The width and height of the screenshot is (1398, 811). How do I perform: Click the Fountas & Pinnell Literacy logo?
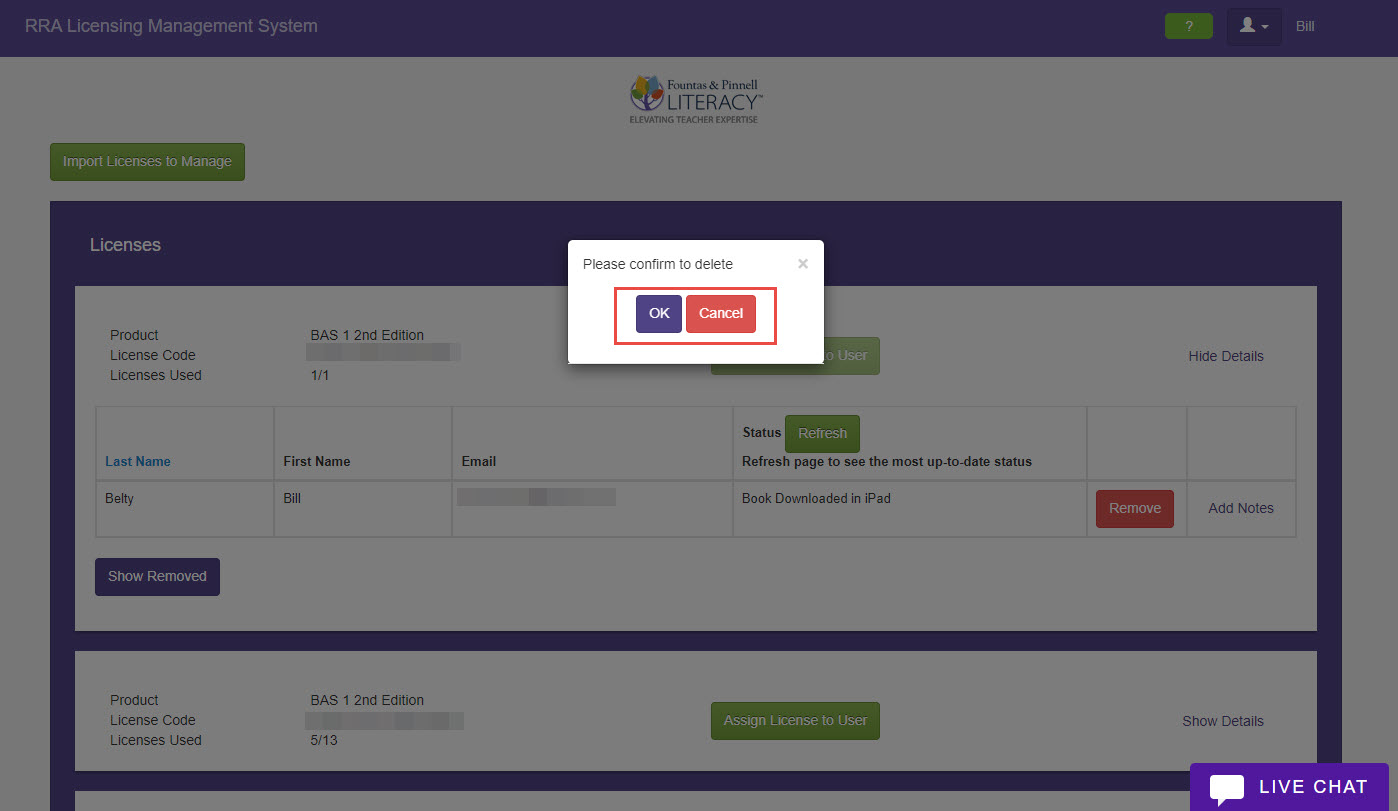(x=695, y=97)
